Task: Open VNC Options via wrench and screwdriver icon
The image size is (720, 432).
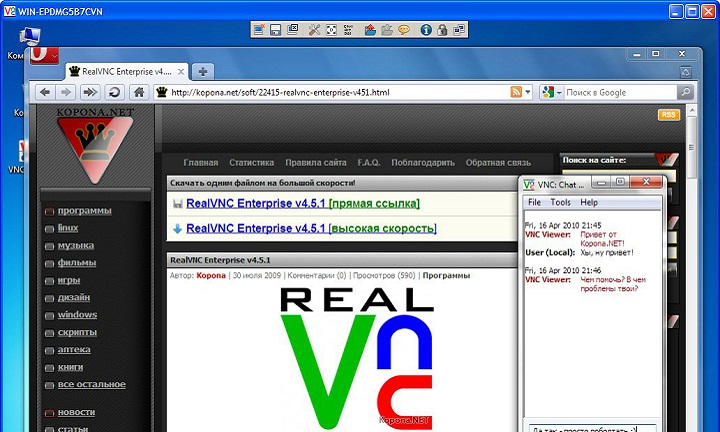Action: pos(315,30)
